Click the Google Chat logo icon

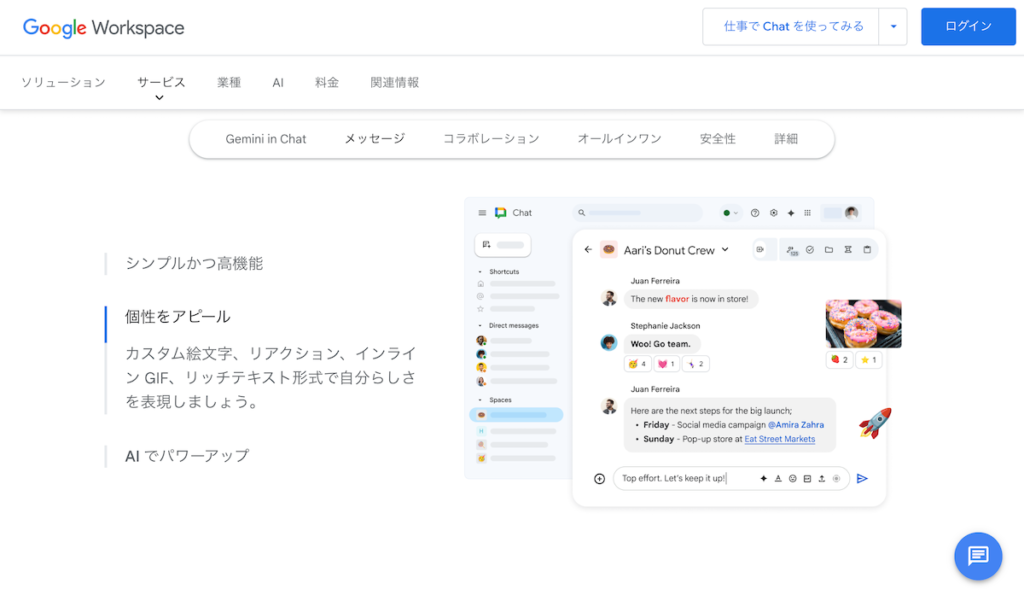(501, 213)
